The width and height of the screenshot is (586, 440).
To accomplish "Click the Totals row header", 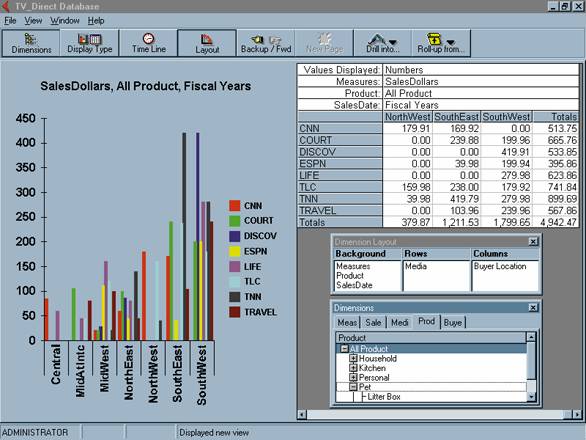I will coord(340,222).
